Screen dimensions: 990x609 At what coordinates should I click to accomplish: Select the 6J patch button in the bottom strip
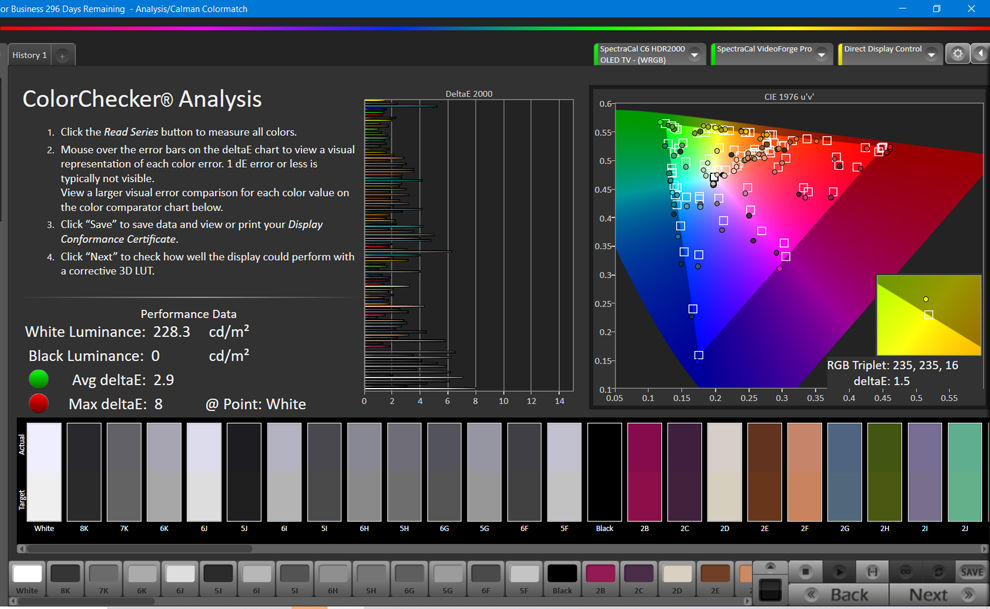pyautogui.click(x=180, y=579)
